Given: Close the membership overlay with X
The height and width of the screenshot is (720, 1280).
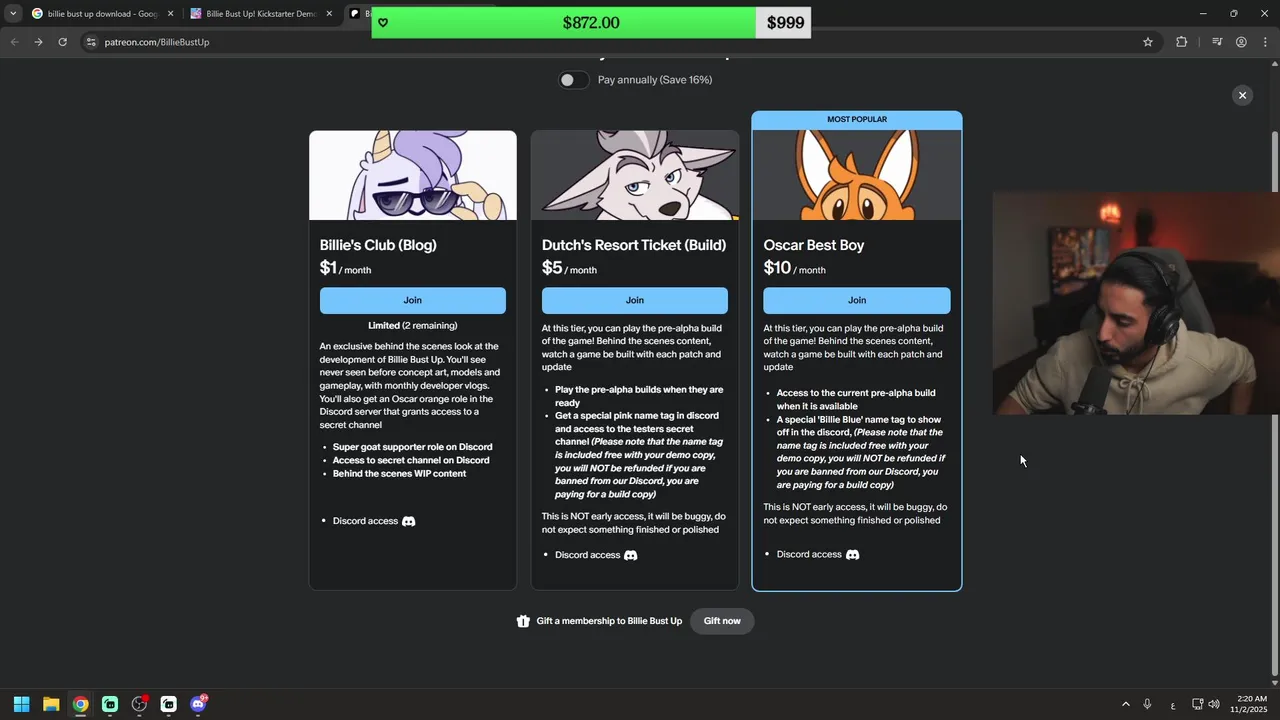Looking at the screenshot, I should [x=1242, y=95].
